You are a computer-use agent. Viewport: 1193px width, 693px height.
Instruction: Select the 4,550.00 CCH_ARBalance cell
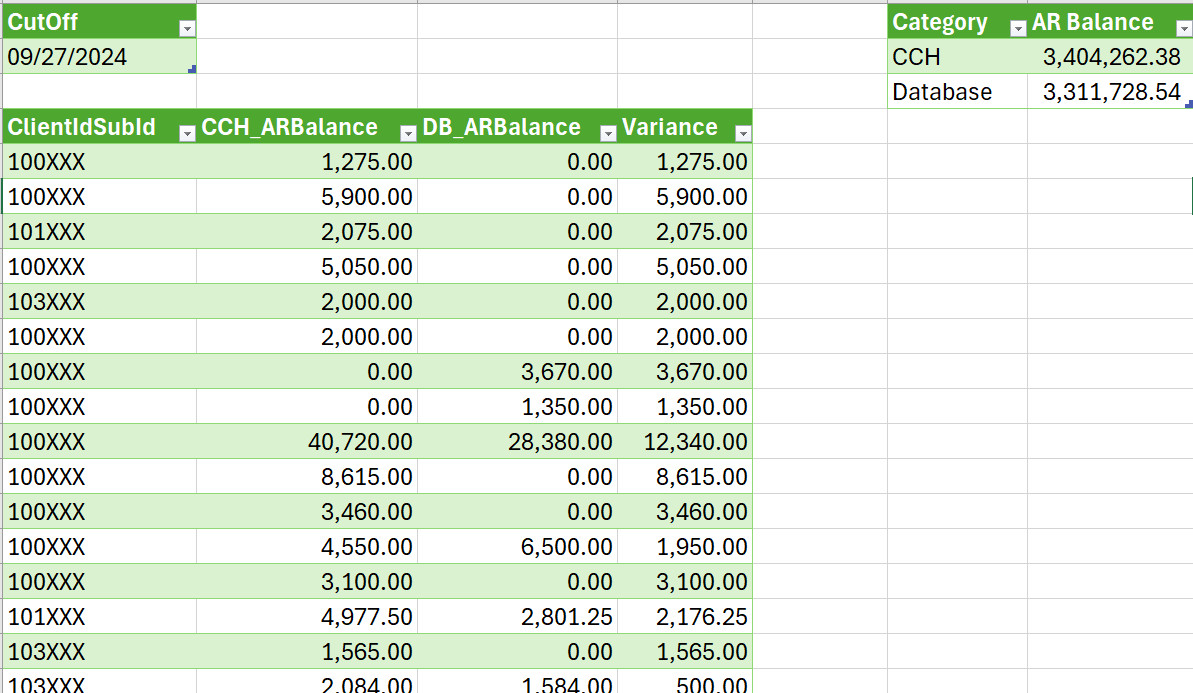307,546
